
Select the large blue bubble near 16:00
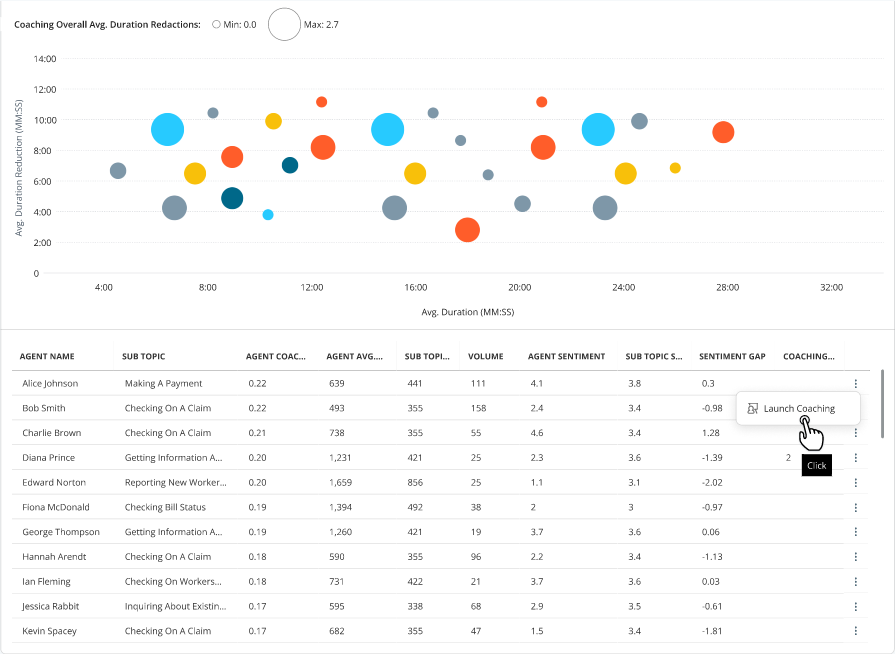[388, 130]
